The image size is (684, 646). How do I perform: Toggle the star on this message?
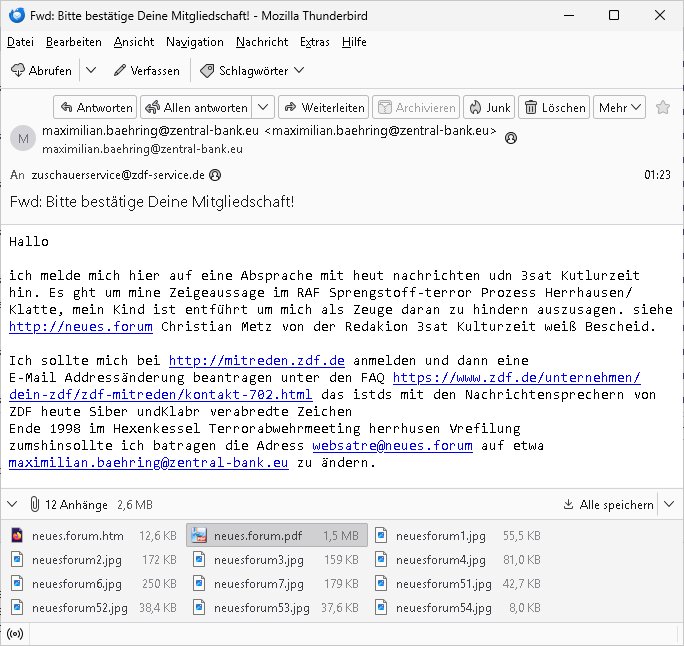point(663,107)
